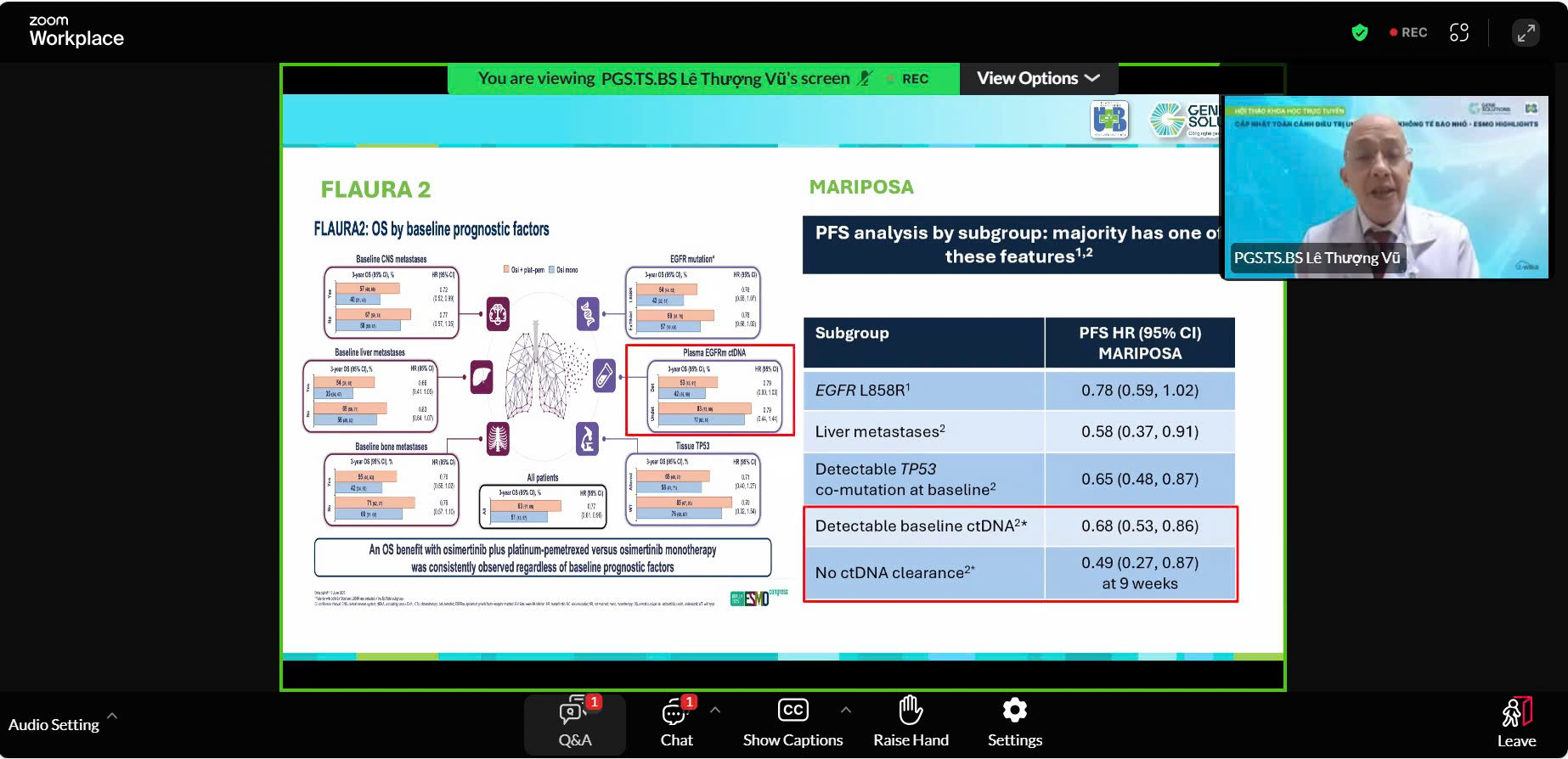
Task: Expand caption options chevron
Action: click(845, 710)
